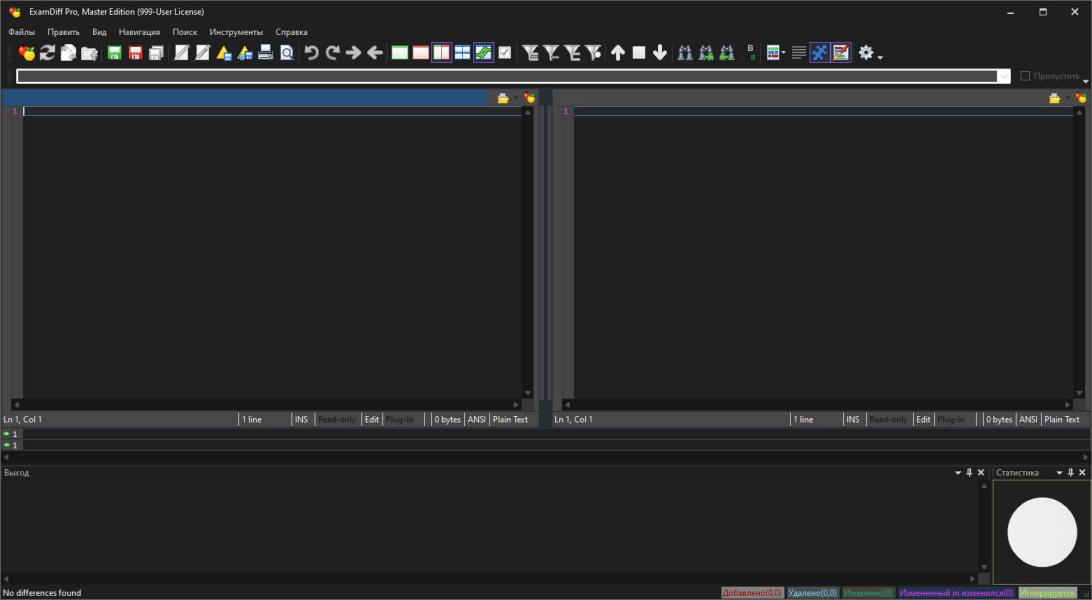Click ANSI encoding in left pane status bar
Viewport: 1092px width, 600px height.
476,419
